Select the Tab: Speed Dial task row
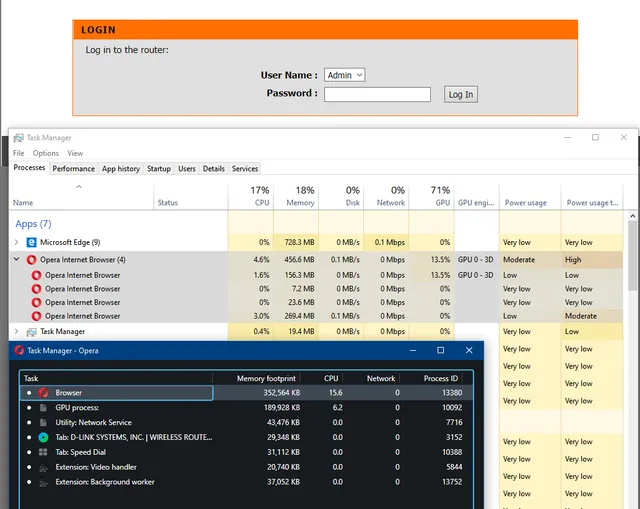The image size is (640, 509). [247, 452]
